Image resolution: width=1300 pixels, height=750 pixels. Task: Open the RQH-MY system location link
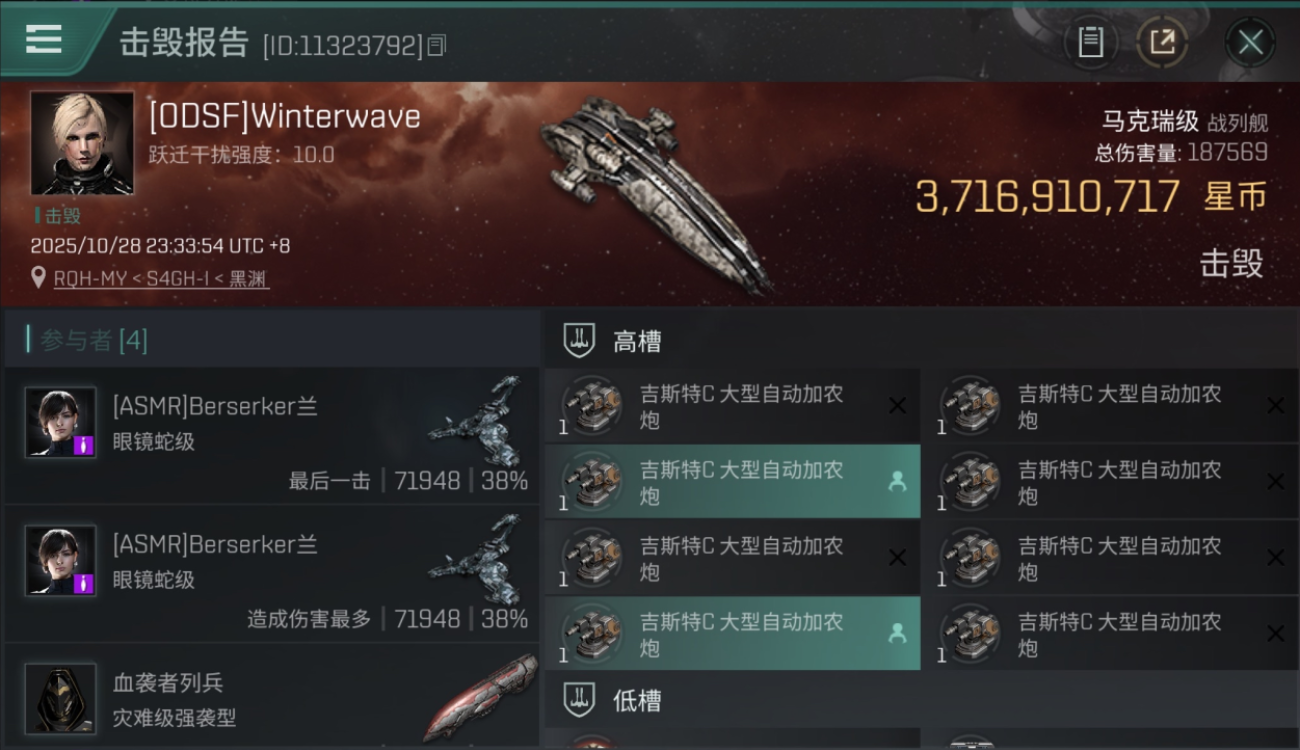(91, 279)
